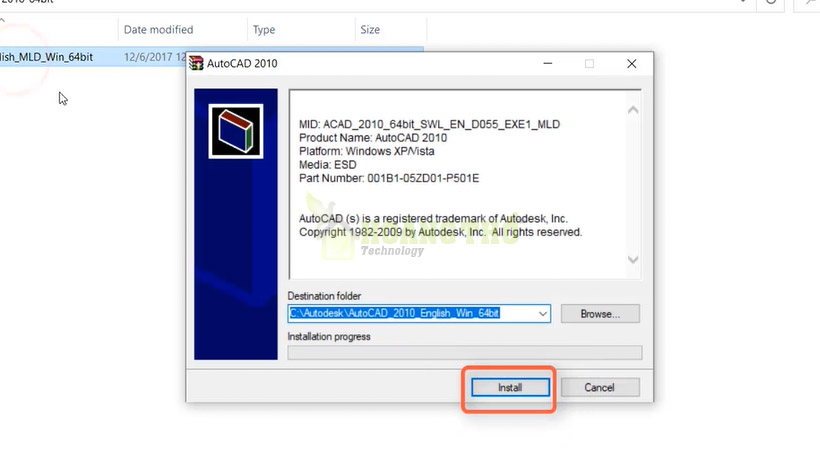Close the AutoCAD 2010 dialog
The image size is (820, 450).
pyautogui.click(x=632, y=64)
